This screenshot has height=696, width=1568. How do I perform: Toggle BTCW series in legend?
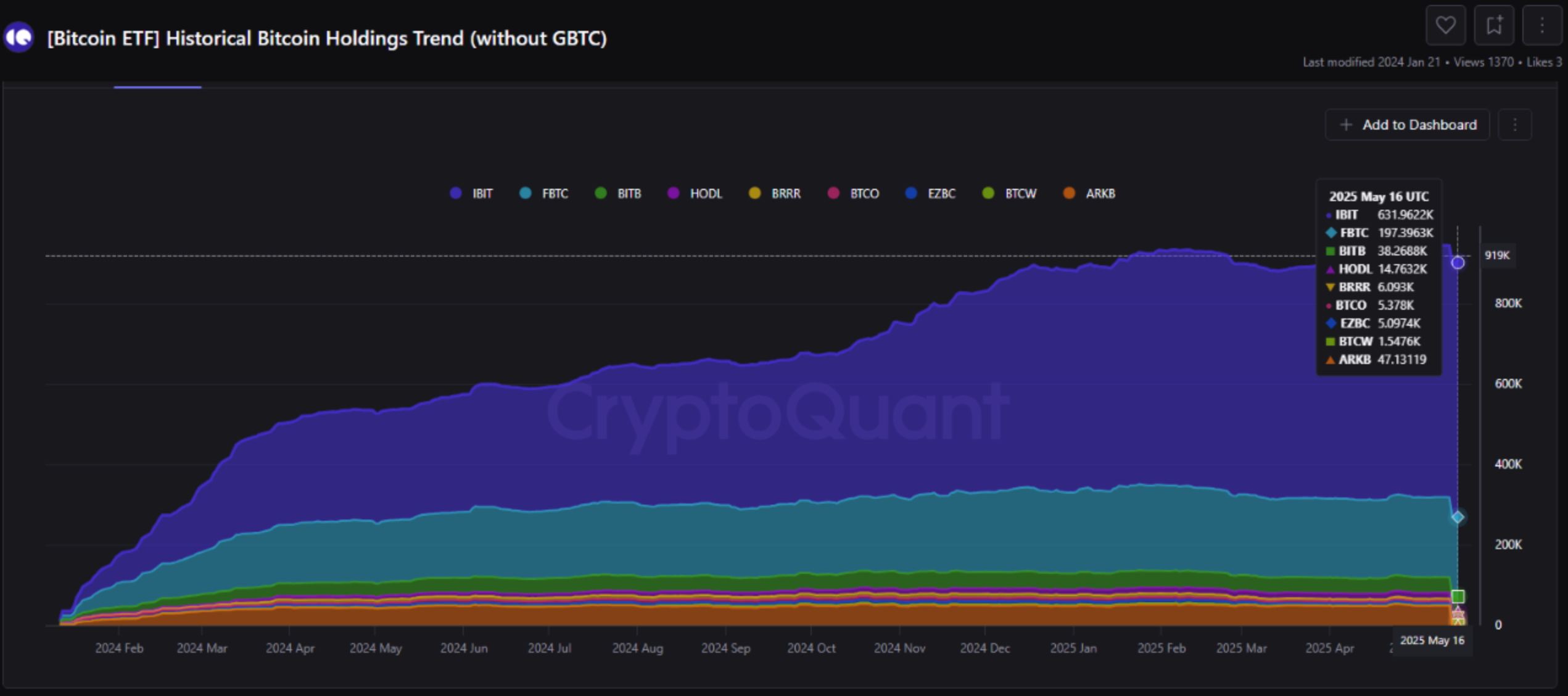tap(1009, 193)
